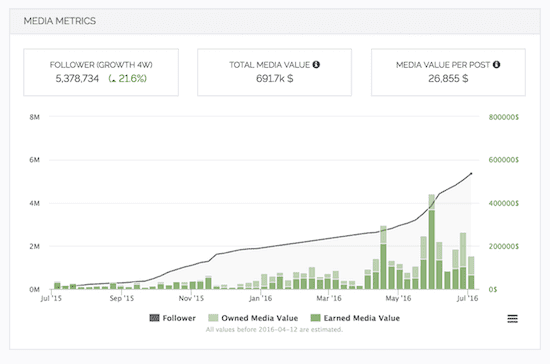The width and height of the screenshot is (550, 364).
Task: Click FOLLOWER (GROWTH 4W) card heading
Action: (x=101, y=65)
